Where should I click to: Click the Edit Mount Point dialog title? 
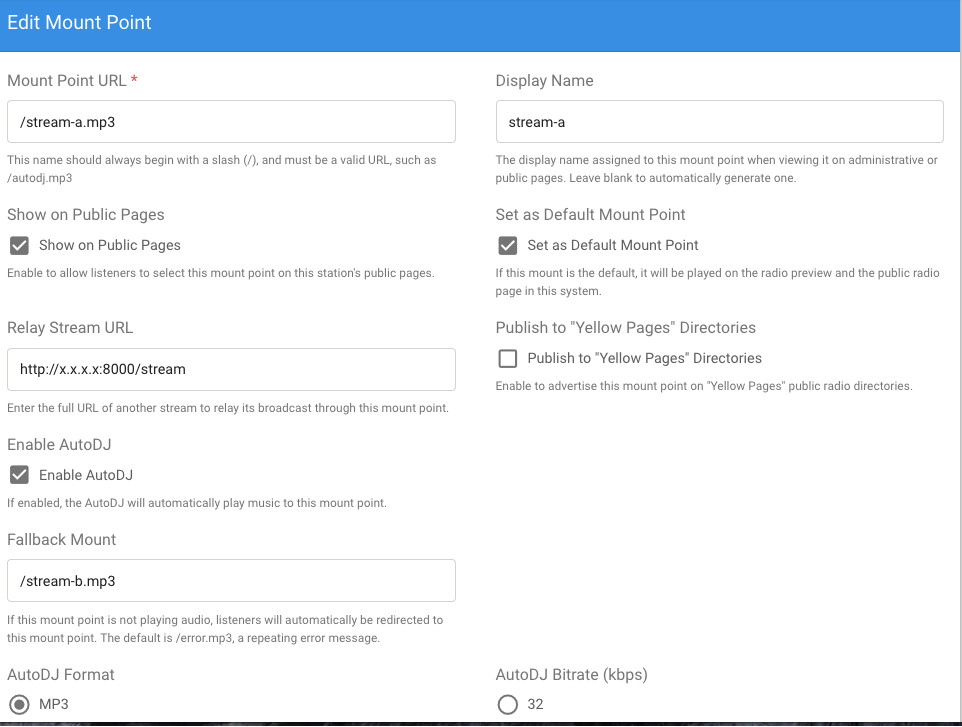[79, 23]
